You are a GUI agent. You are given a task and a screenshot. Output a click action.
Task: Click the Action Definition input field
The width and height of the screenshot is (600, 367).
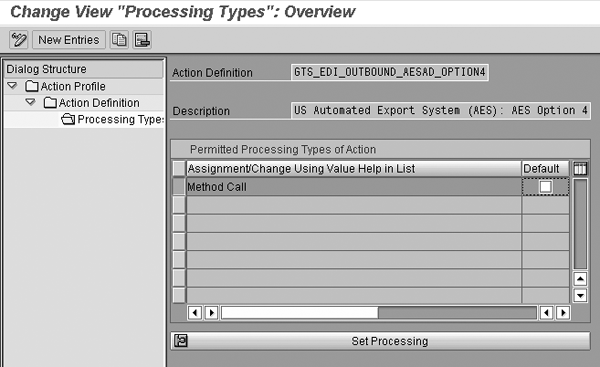coord(390,72)
